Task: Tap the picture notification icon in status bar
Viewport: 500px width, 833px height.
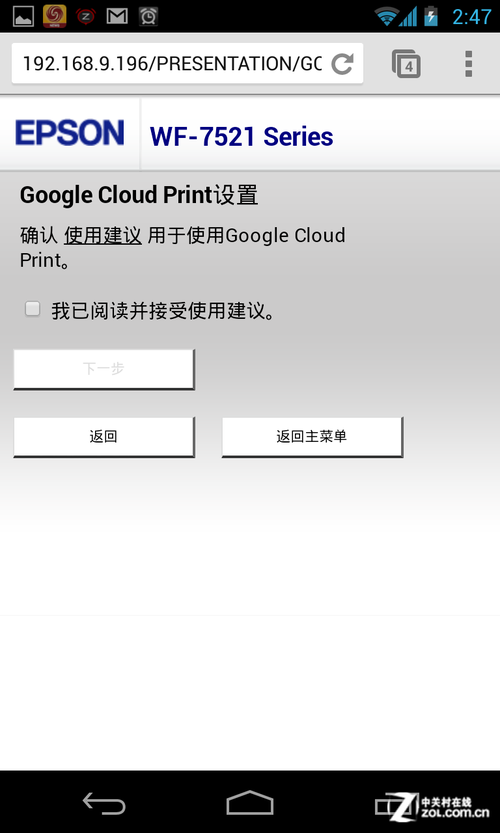Action: (x=23, y=16)
